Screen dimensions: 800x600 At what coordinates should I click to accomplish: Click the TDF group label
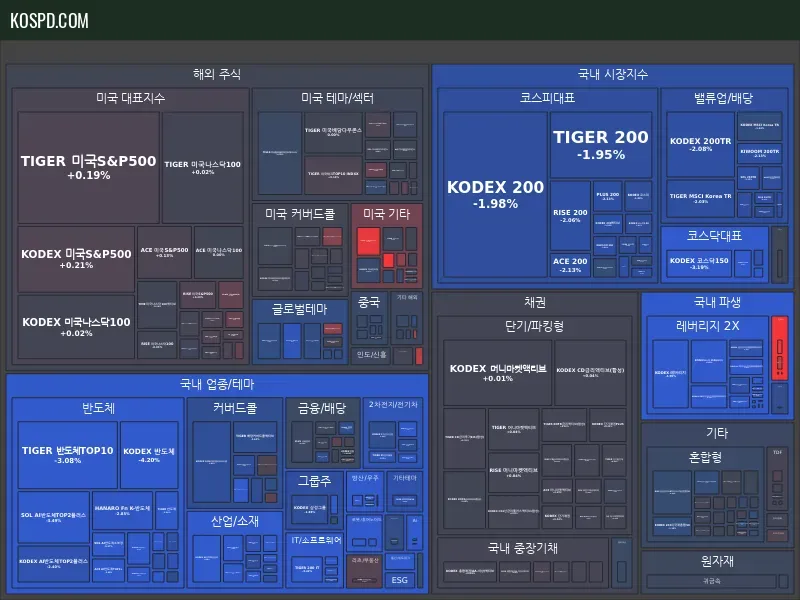(777, 453)
